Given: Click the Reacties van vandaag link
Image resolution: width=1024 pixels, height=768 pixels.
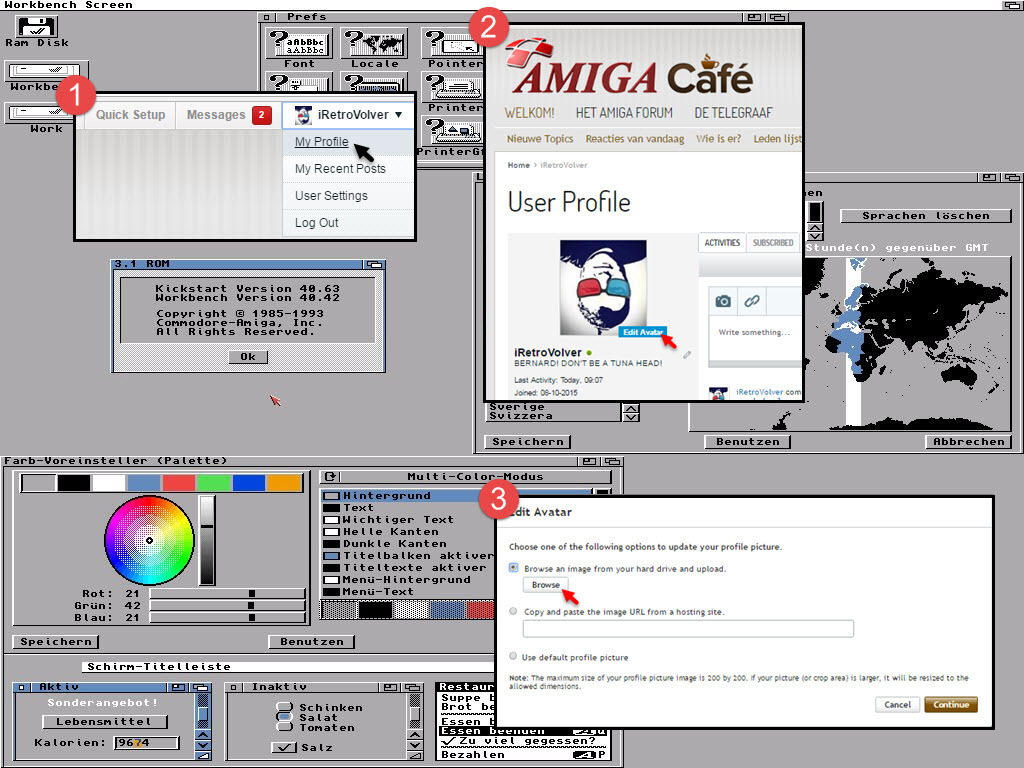Looking at the screenshot, I should [x=635, y=138].
